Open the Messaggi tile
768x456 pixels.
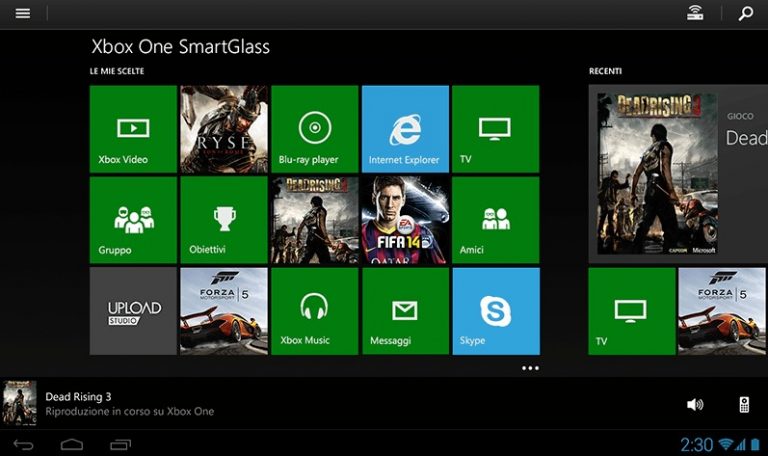click(405, 311)
